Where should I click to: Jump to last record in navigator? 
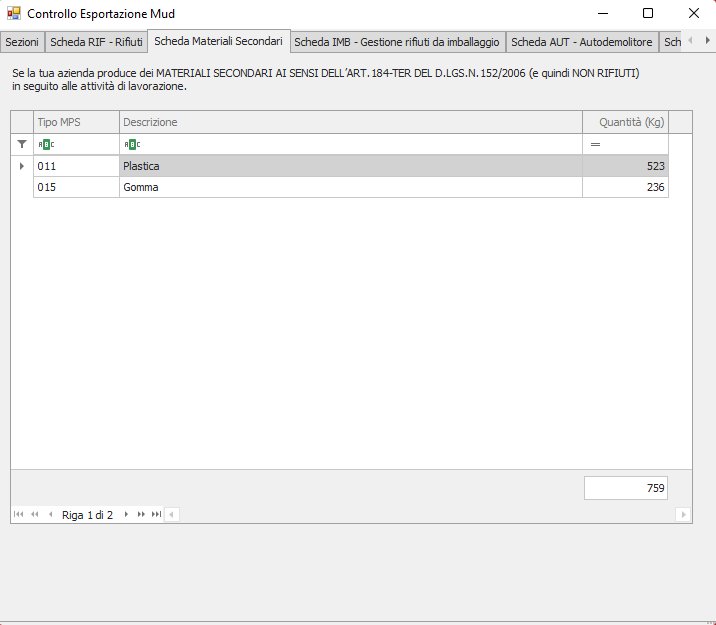click(x=156, y=514)
